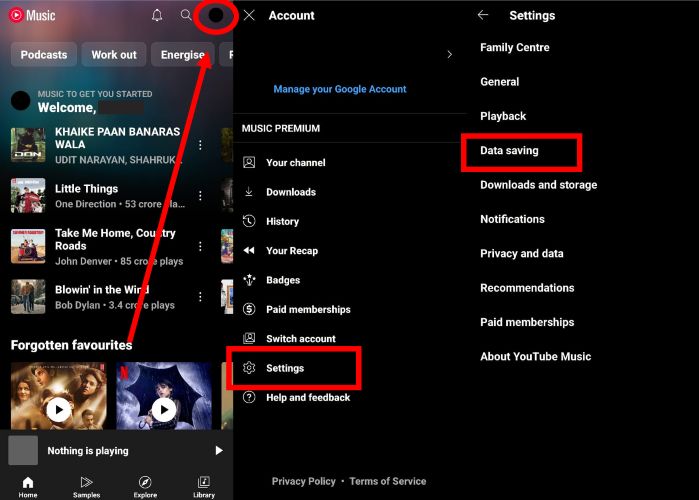699x500 pixels.
Task: Open more options for Blowin' in the Wind
Action: pyautogui.click(x=200, y=297)
